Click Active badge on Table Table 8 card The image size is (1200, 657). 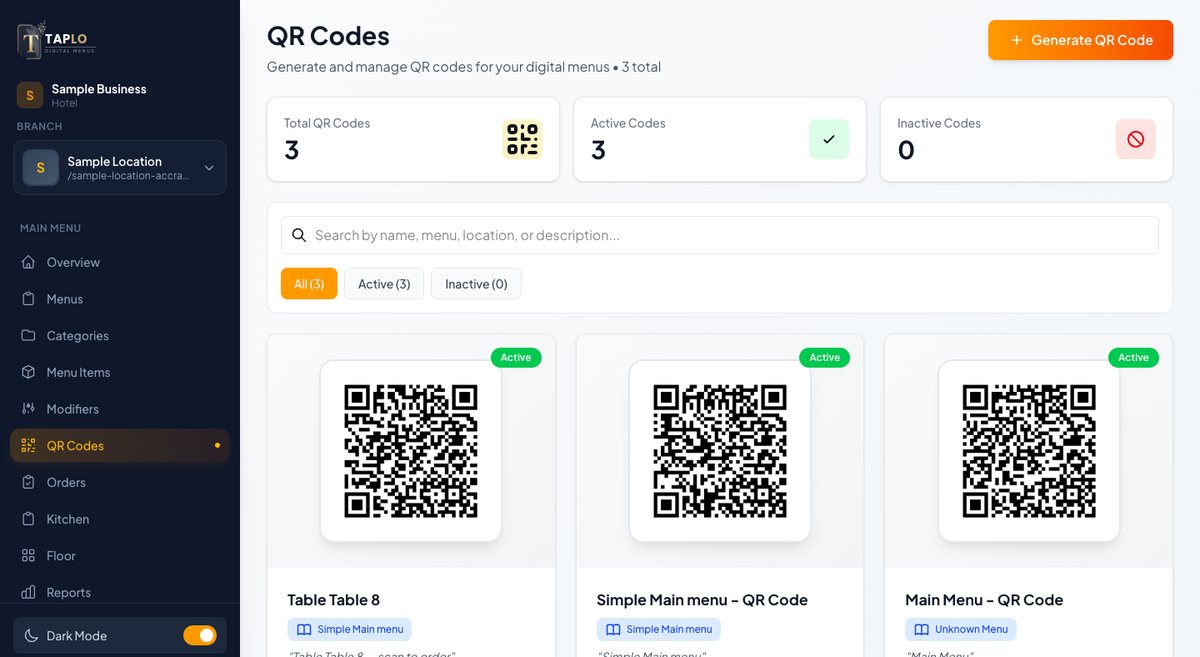(x=516, y=357)
